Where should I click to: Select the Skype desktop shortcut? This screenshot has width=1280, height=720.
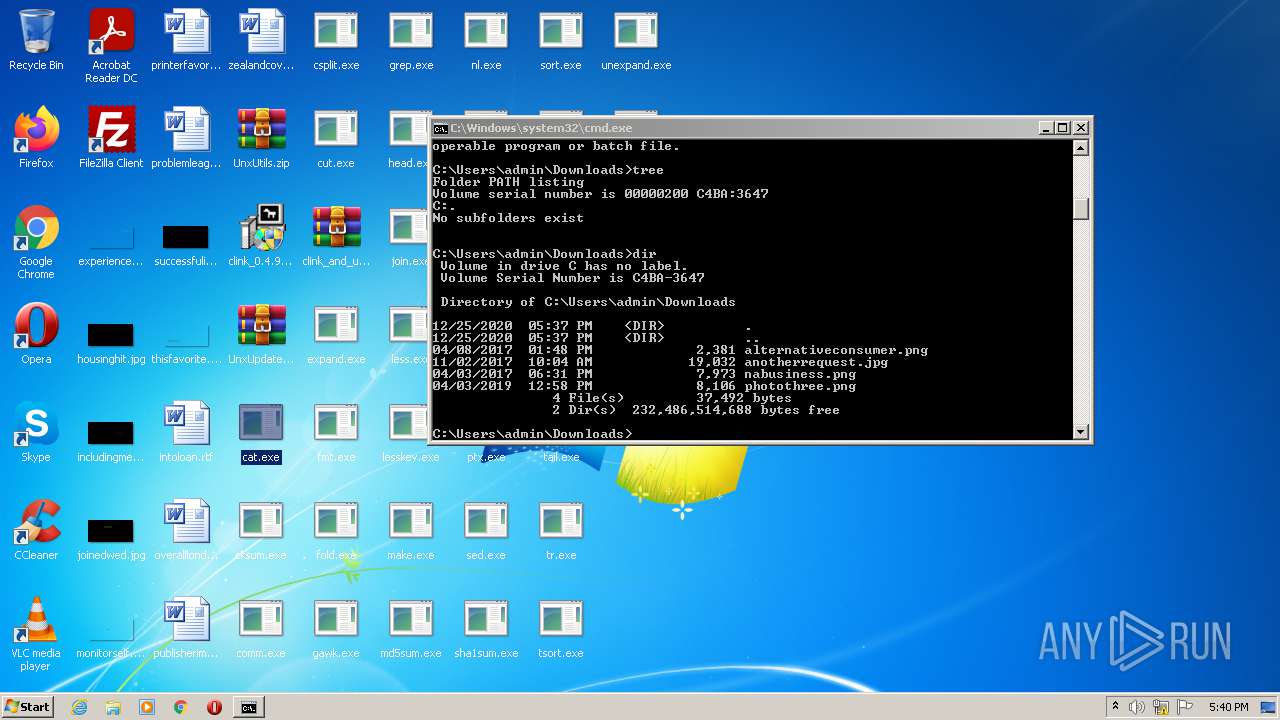[x=36, y=432]
